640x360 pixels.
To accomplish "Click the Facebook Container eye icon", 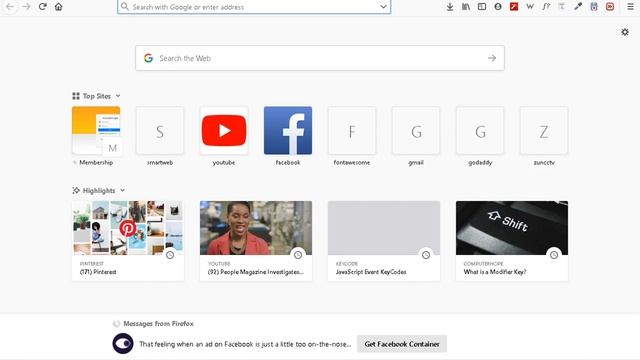I will (123, 344).
